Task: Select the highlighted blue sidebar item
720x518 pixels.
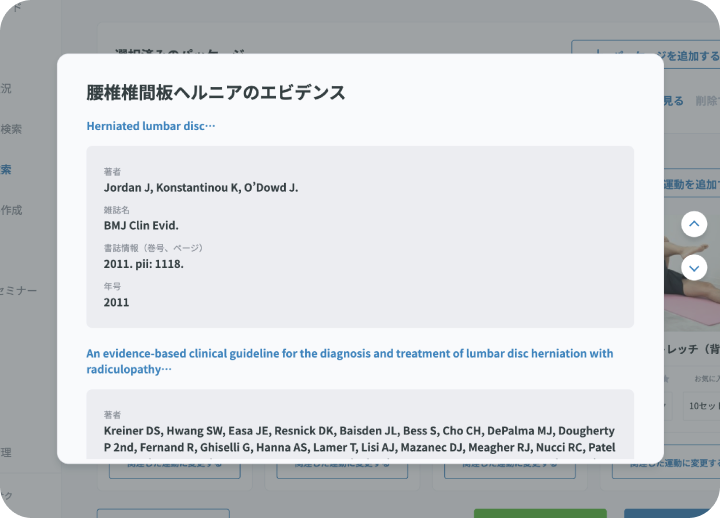Action: (6, 170)
